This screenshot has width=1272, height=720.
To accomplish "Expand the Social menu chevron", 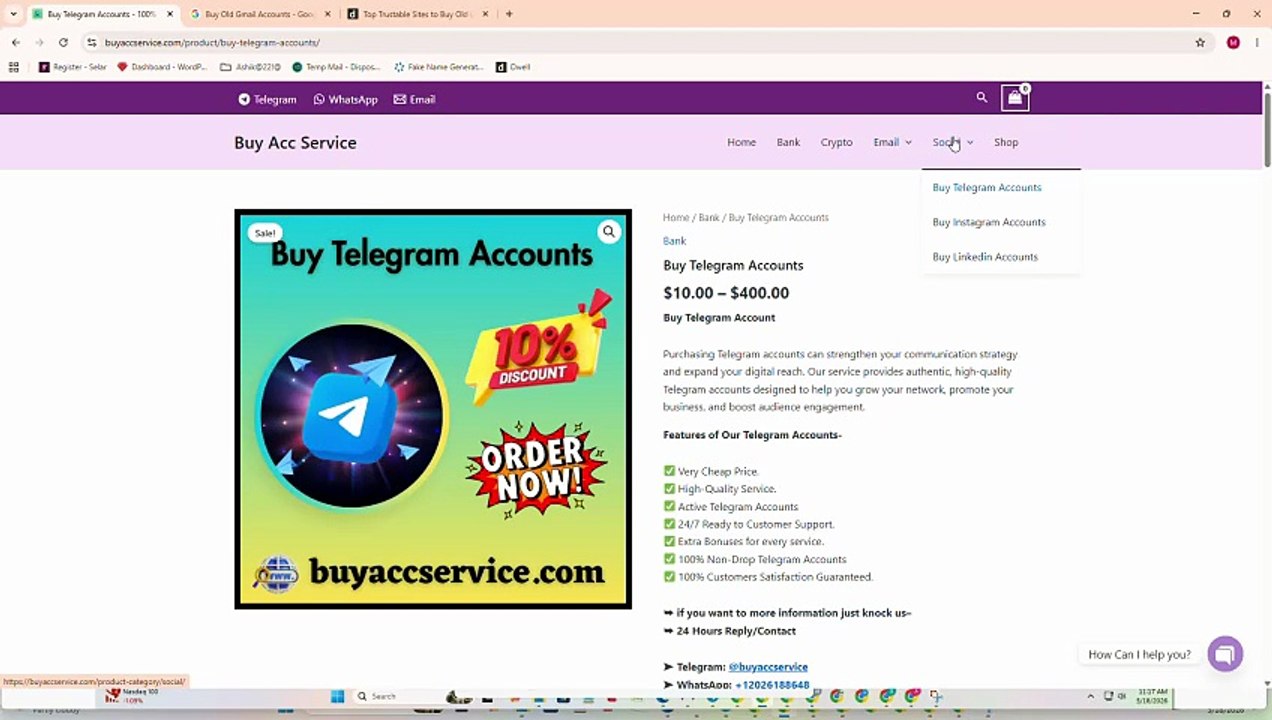I will pos(970,142).
